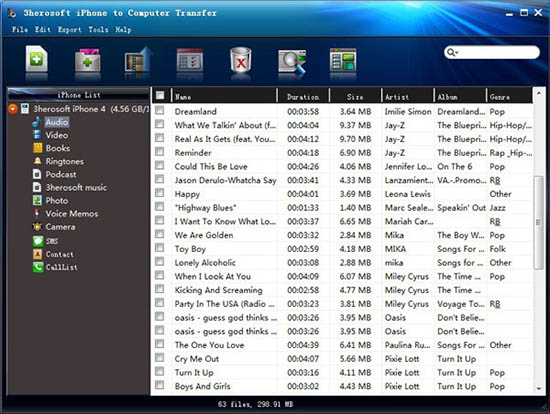The width and height of the screenshot is (550, 414).
Task: Click the song The One You Love
Action: [x=209, y=345]
